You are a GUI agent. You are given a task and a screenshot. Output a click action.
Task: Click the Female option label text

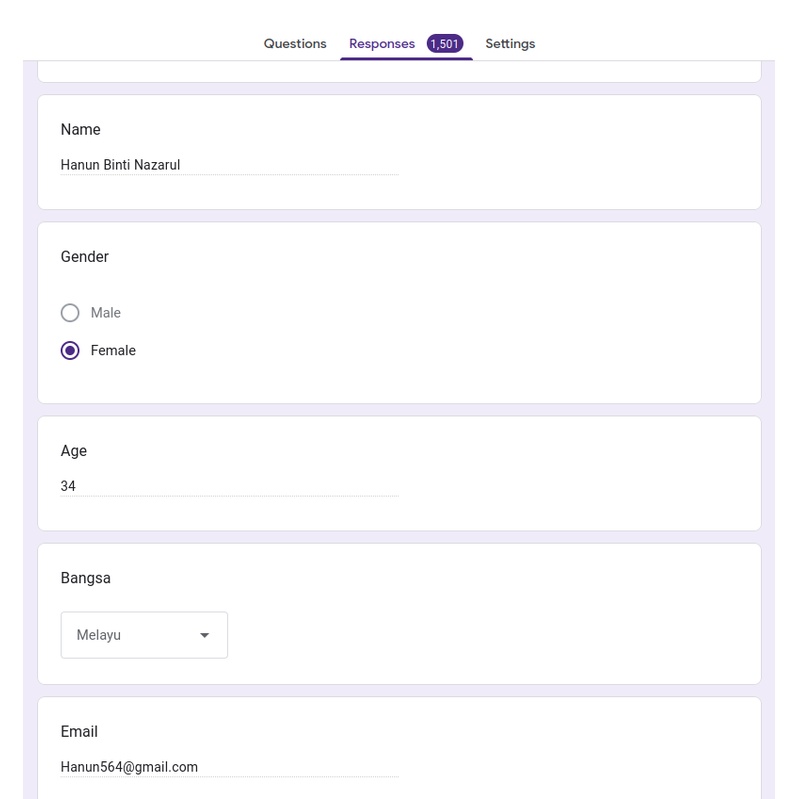tap(113, 351)
